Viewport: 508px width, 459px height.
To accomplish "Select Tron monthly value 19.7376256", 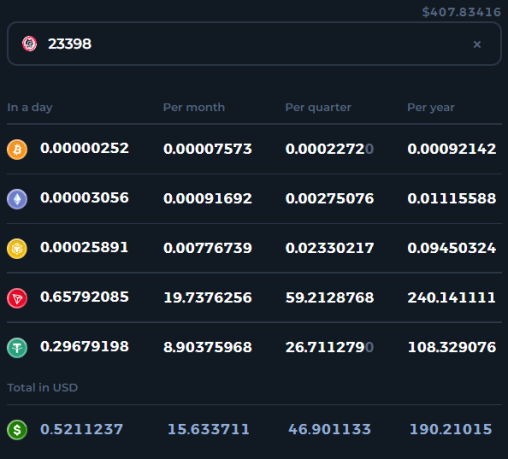I will pyautogui.click(x=208, y=298).
